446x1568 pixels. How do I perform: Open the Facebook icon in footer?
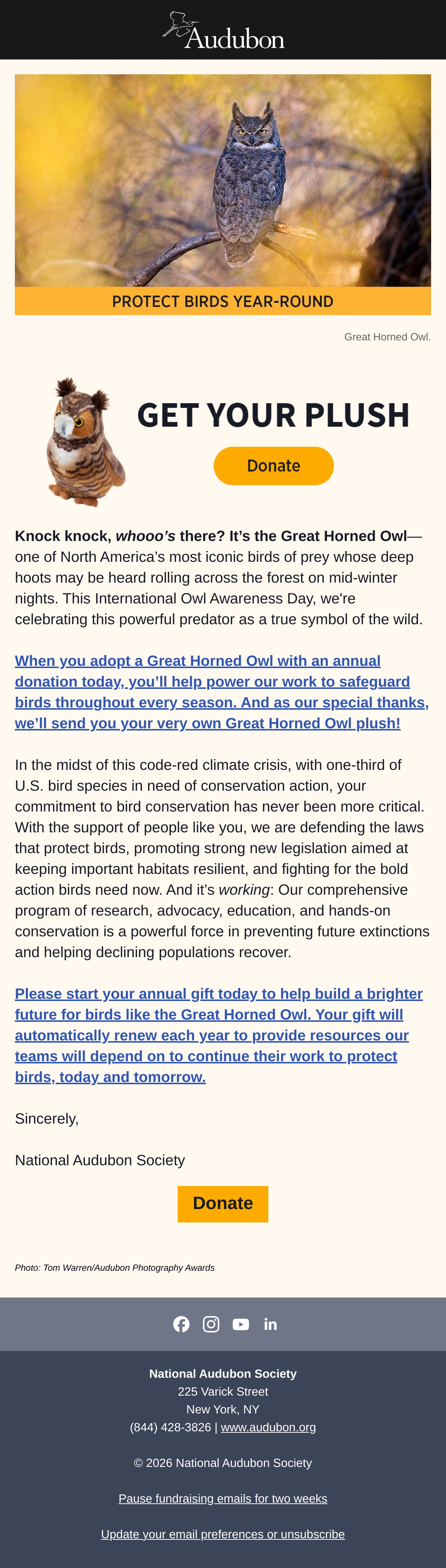pos(181,1324)
